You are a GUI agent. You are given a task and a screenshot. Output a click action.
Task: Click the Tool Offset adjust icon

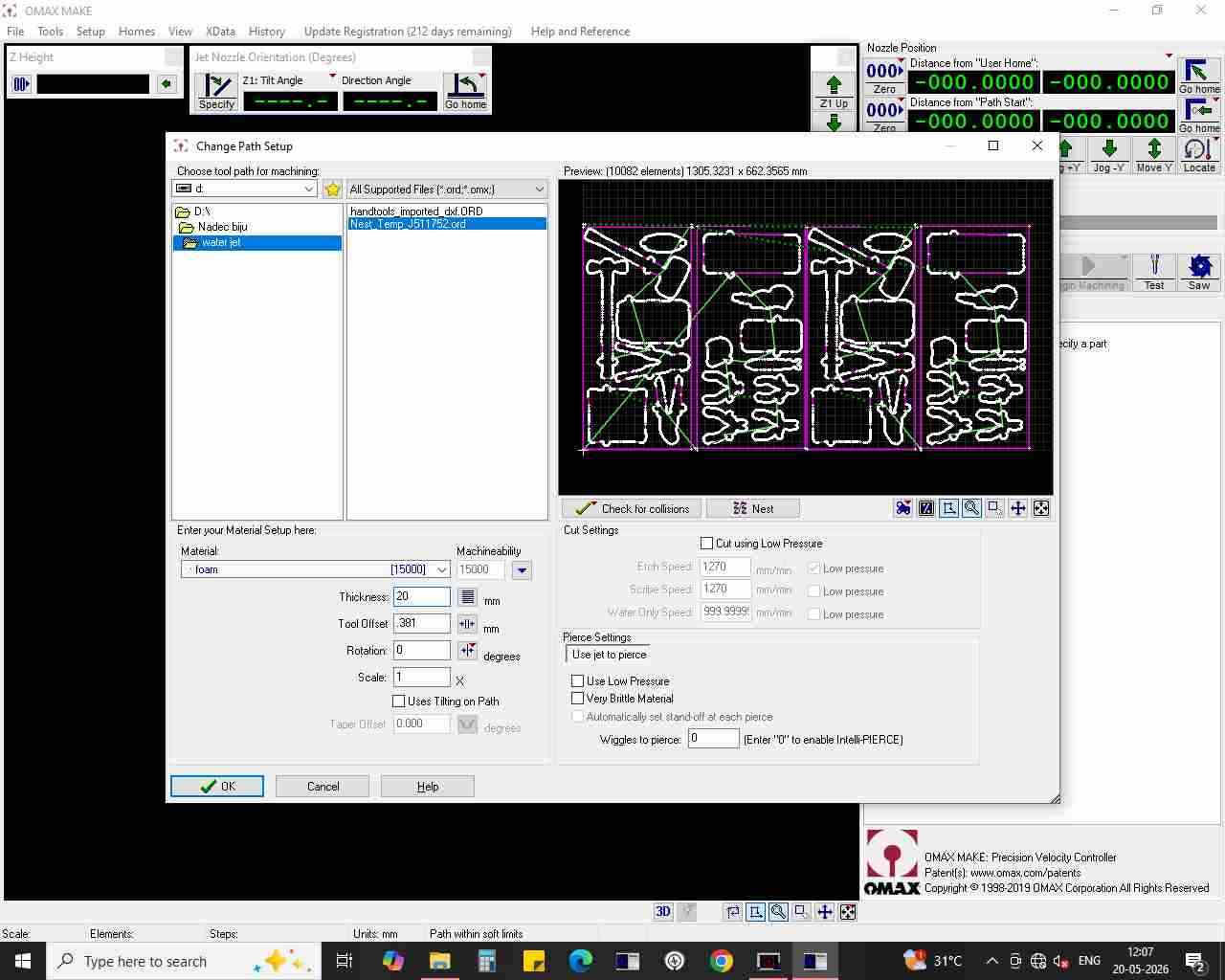coord(467,624)
